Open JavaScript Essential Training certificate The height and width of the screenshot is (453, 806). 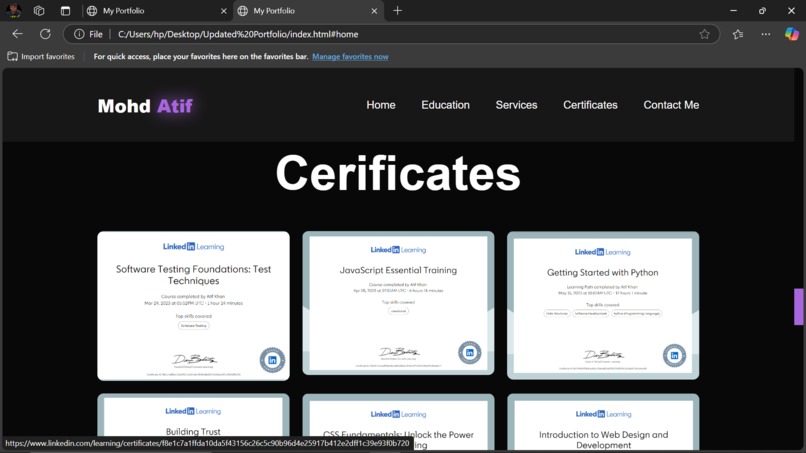click(398, 303)
